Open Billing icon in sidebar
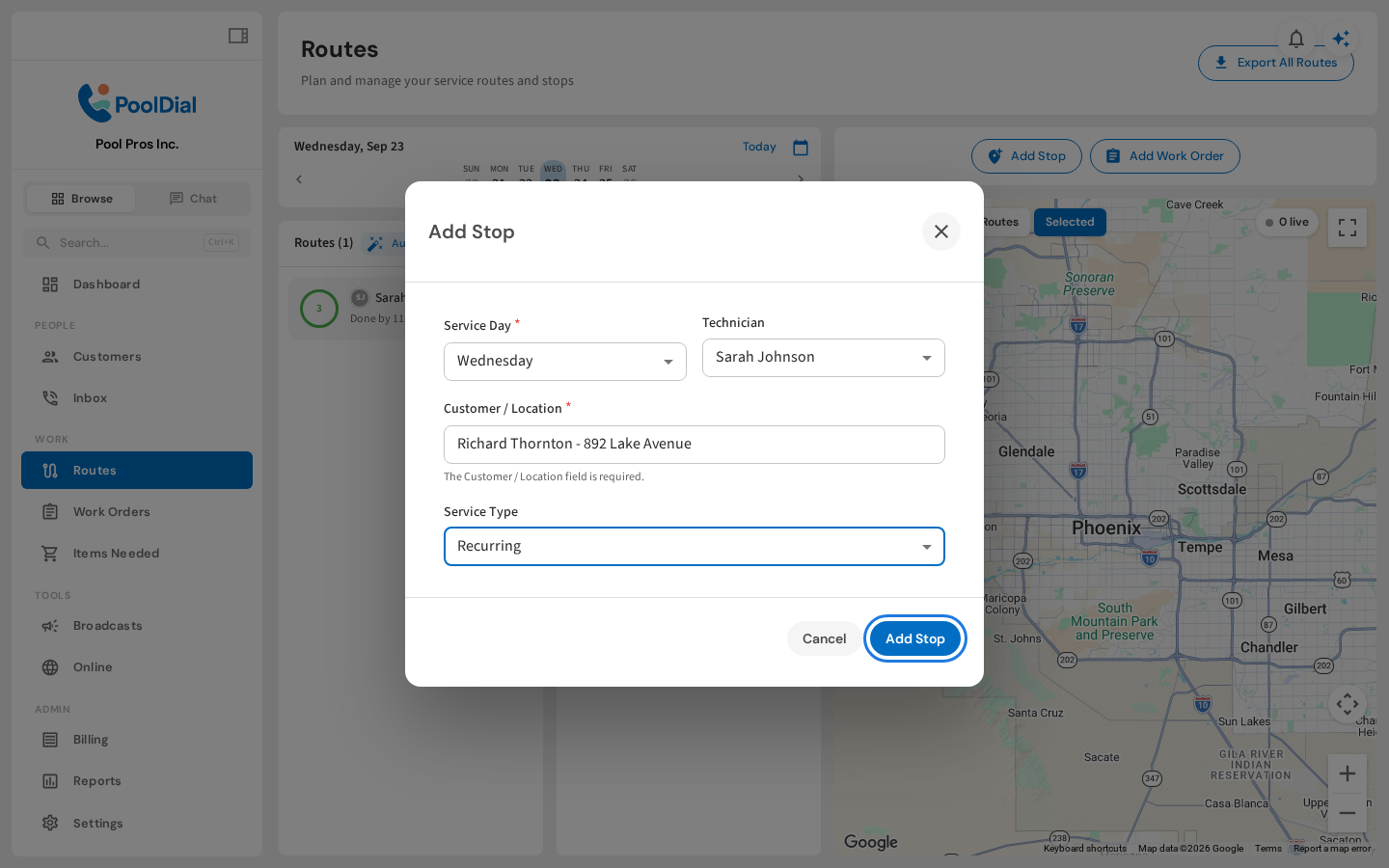The width and height of the screenshot is (1389, 868). tap(50, 740)
